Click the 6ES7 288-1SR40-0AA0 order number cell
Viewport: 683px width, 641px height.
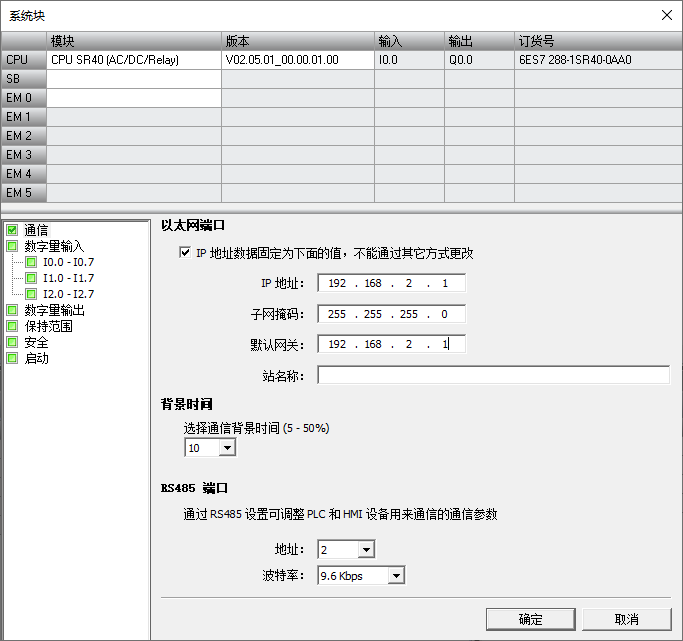[598, 60]
